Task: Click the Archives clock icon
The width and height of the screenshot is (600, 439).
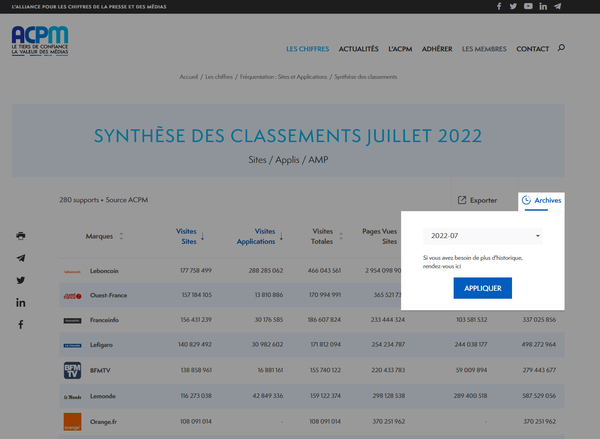Action: click(x=527, y=200)
